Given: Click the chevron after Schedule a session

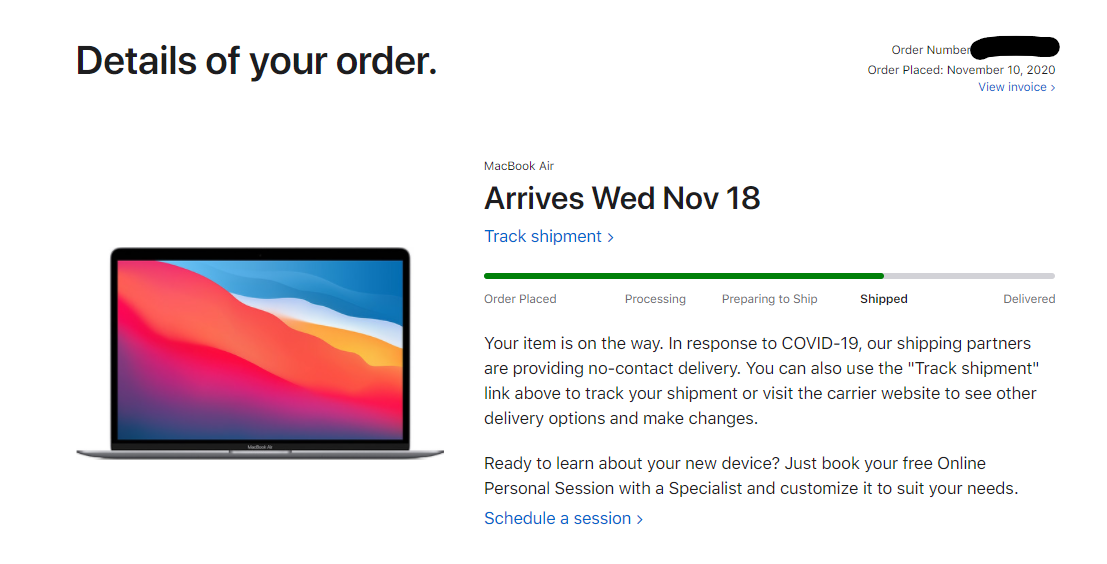Looking at the screenshot, I should [640, 519].
